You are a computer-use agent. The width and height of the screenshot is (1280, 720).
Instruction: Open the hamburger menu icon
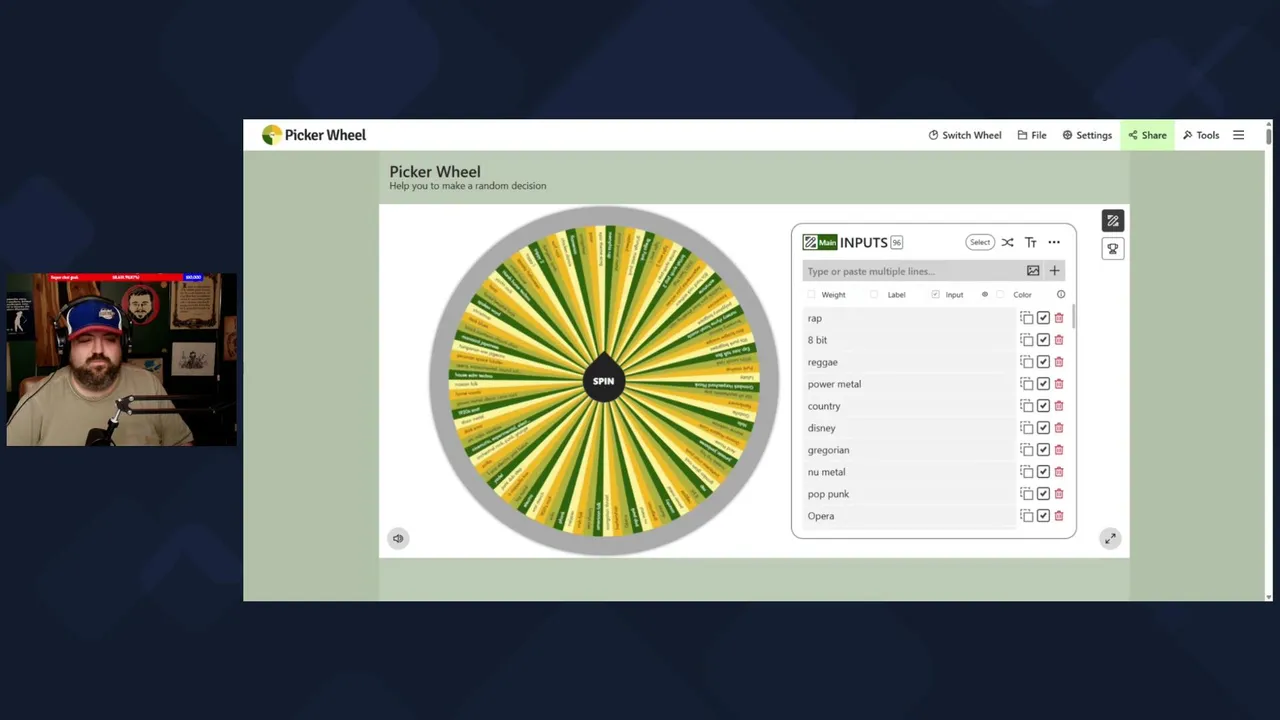[x=1238, y=135]
